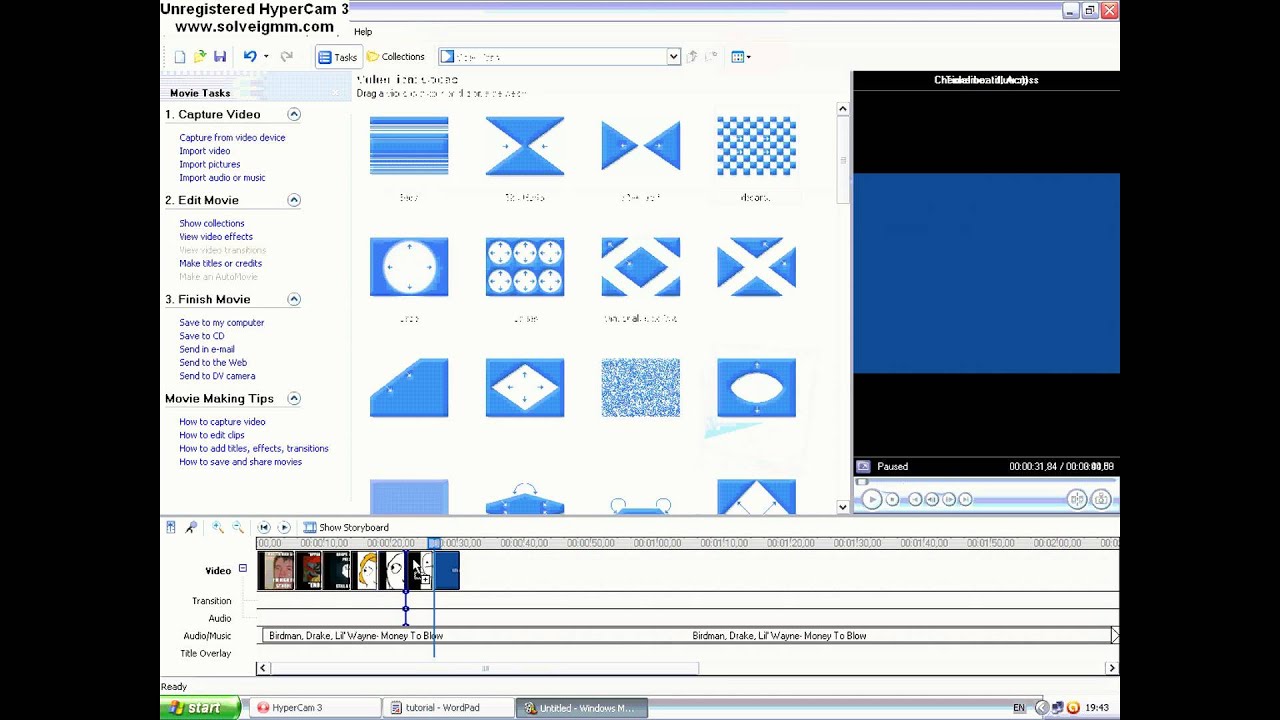Screen dimensions: 1280x720
Task: Click Send to DV camera link
Action: pyautogui.click(x=217, y=376)
